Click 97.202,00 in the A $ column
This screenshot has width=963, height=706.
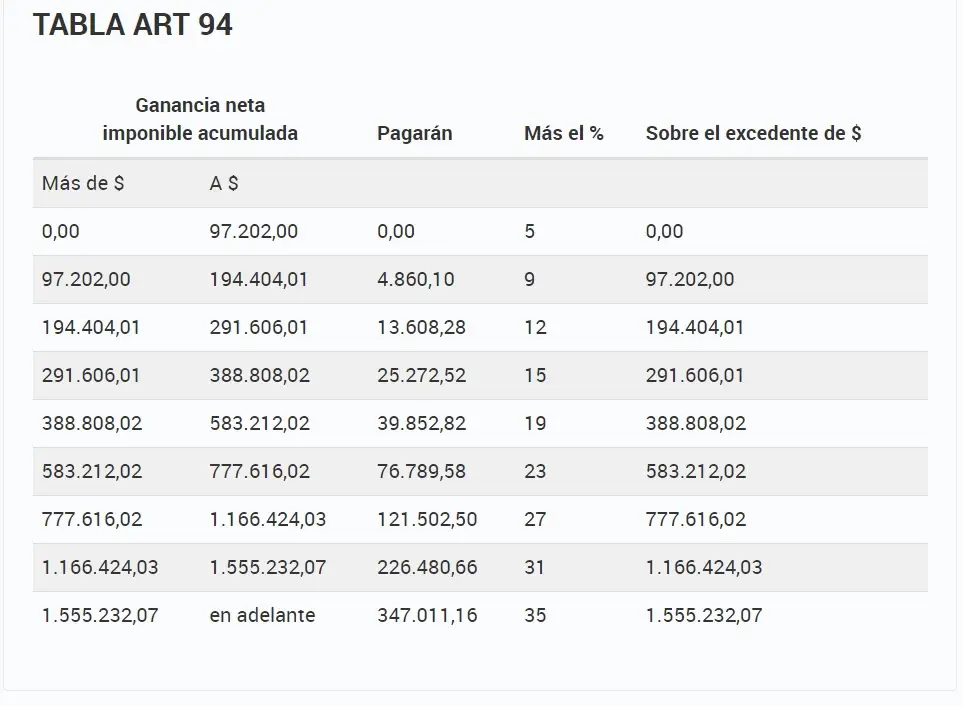[x=254, y=231]
